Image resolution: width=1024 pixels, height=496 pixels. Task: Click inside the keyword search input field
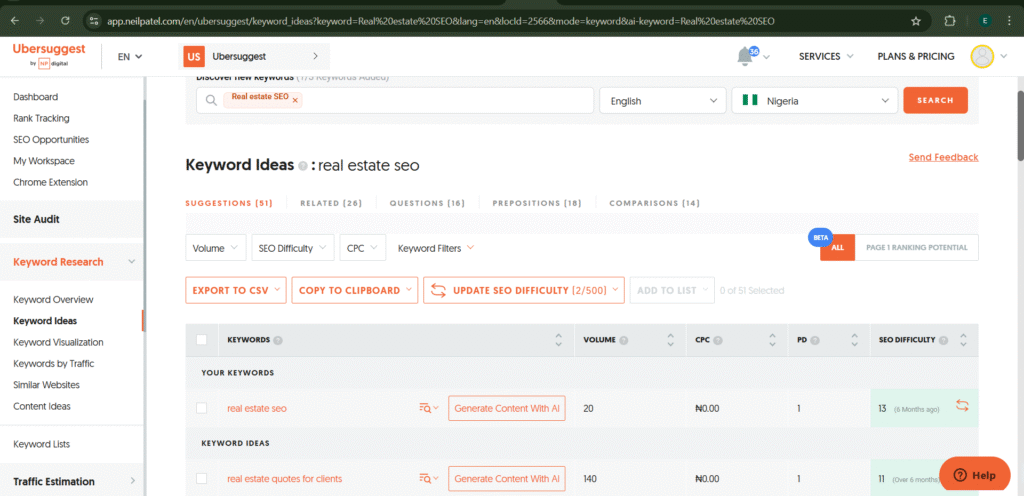click(394, 101)
